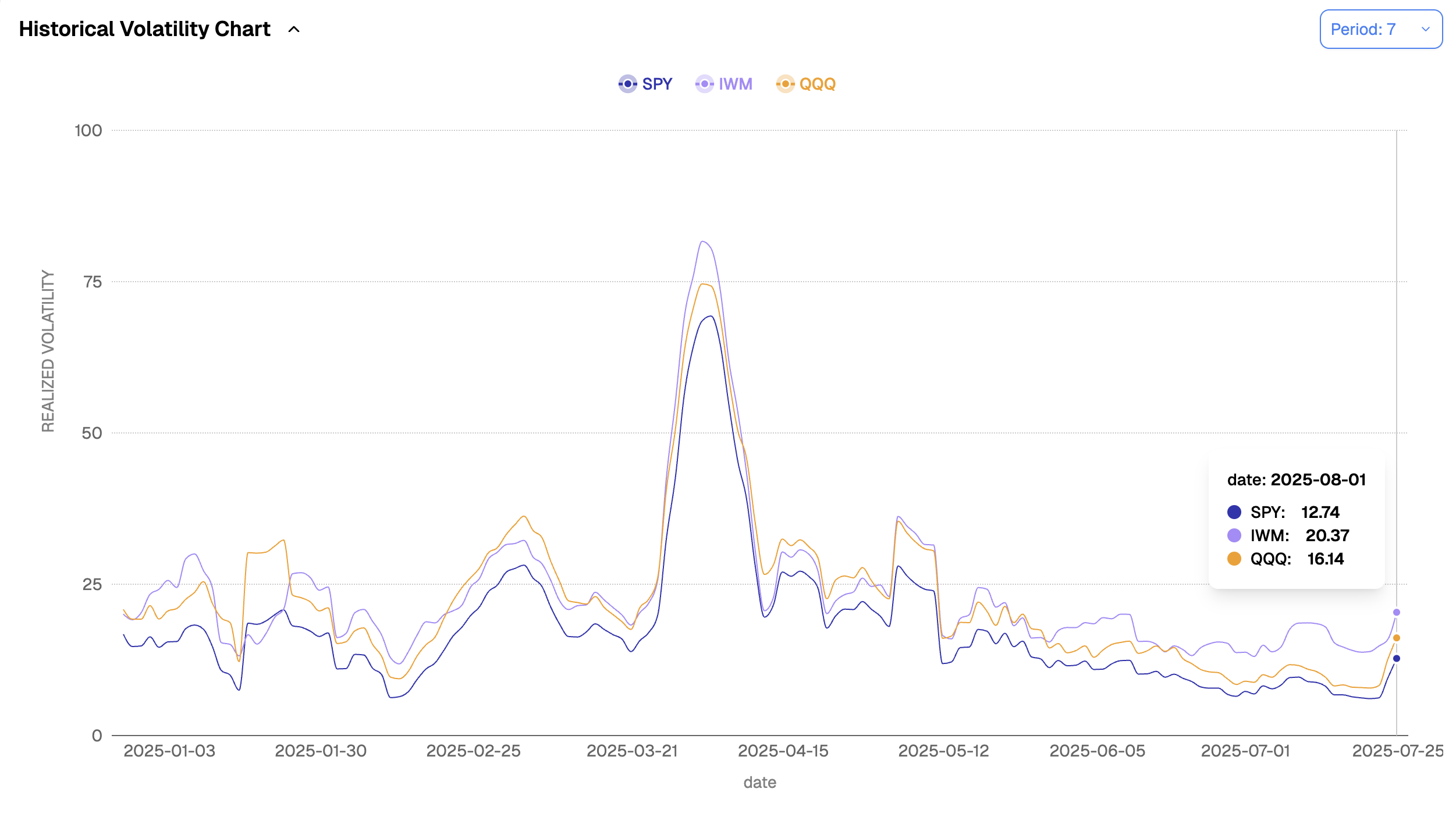Image resolution: width=1456 pixels, height=824 pixels.
Task: Click the QQQ legend label text
Action: 817,84
